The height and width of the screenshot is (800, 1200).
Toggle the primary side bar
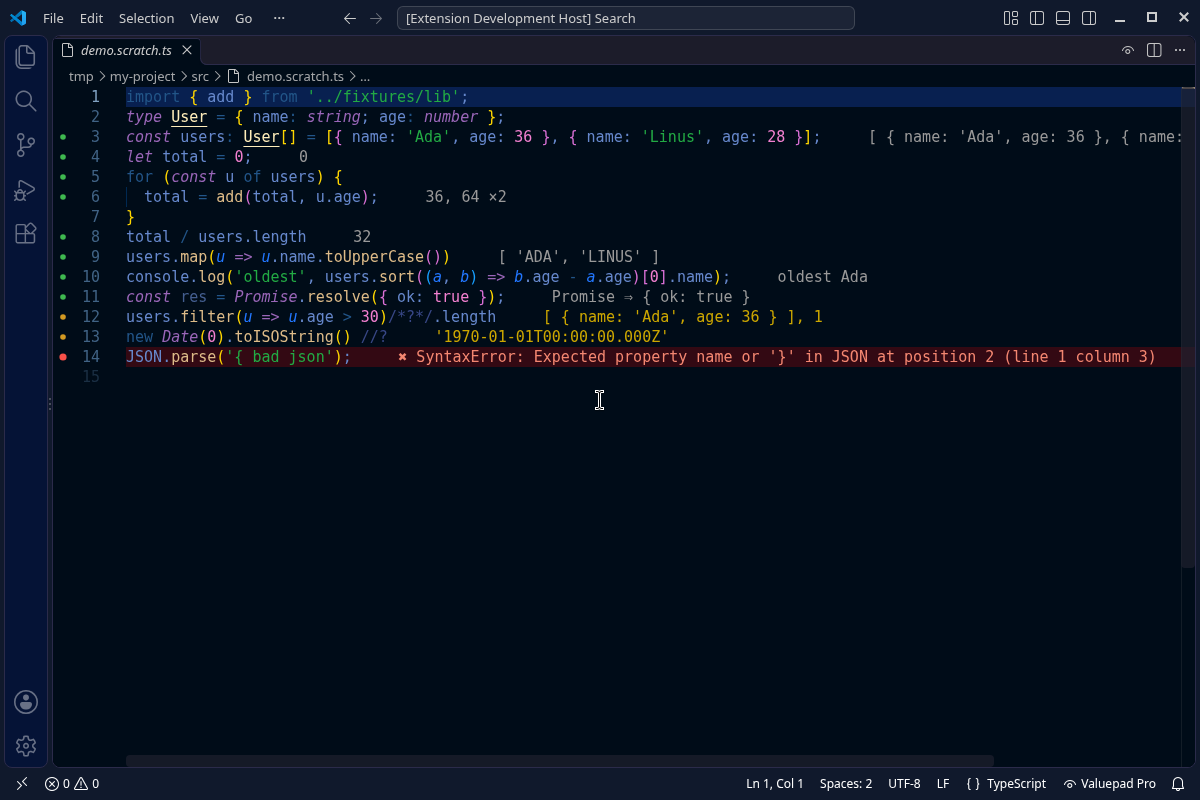coord(1037,18)
